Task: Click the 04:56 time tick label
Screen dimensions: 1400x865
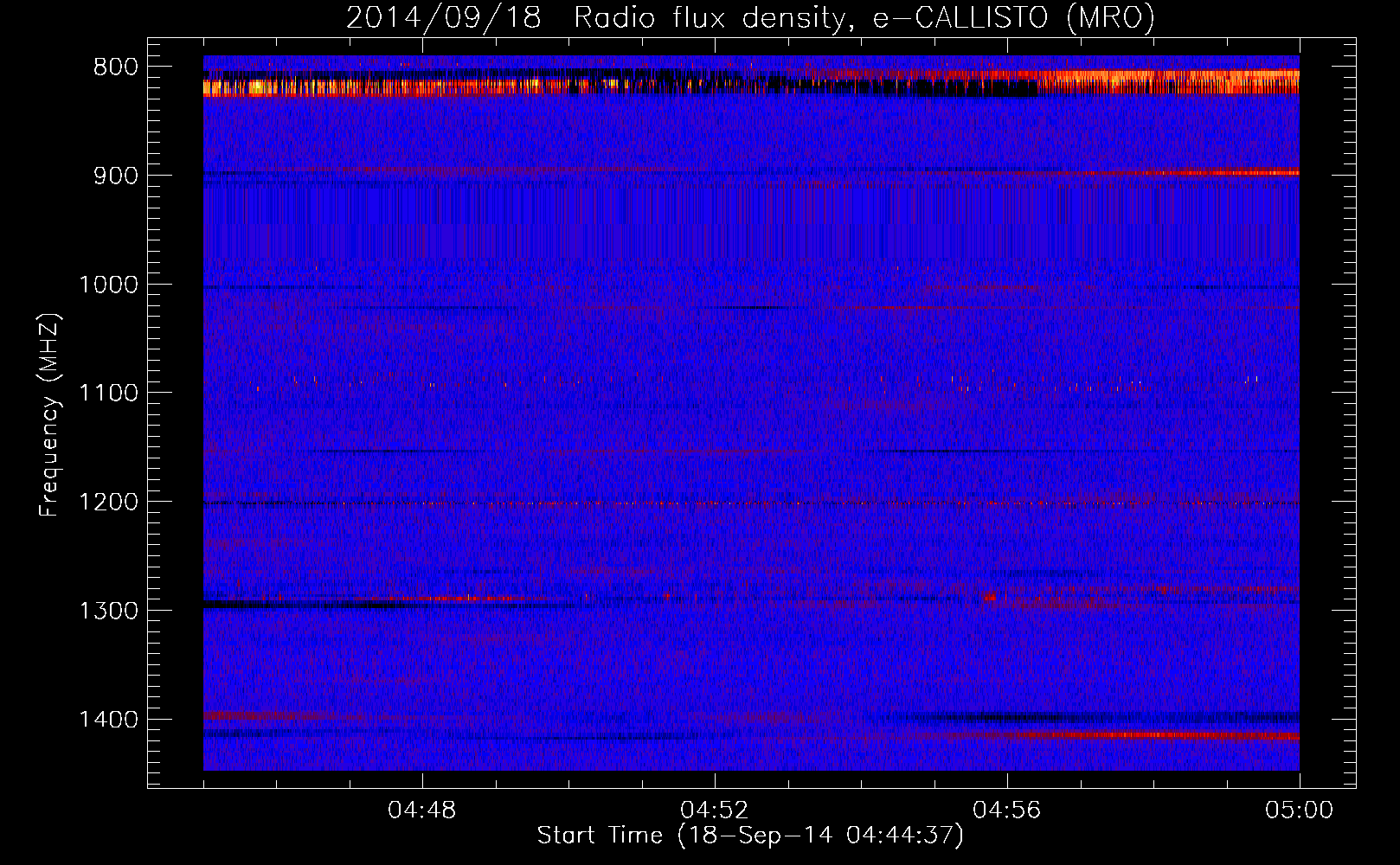Action: [x=1007, y=811]
